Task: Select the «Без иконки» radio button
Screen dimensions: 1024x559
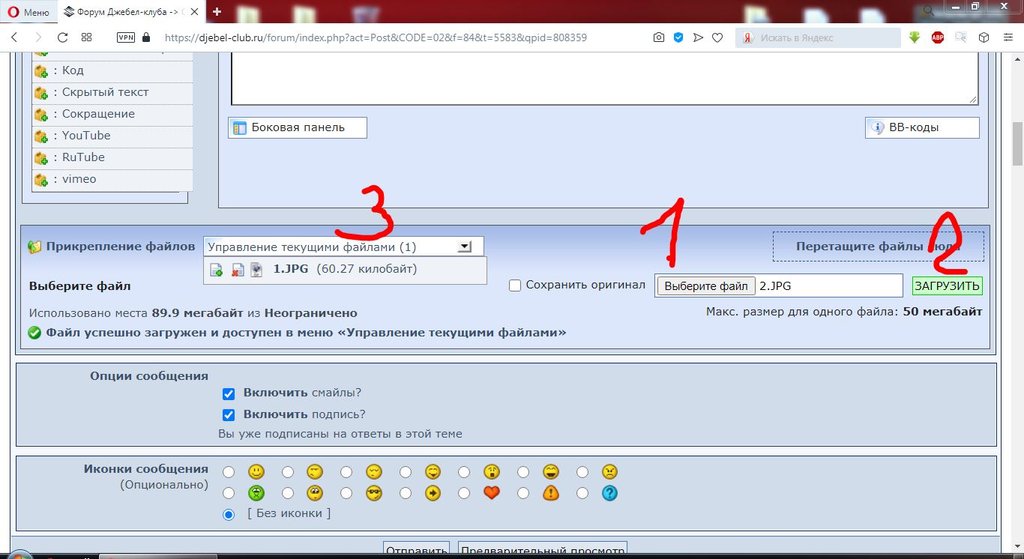Action: [229, 515]
